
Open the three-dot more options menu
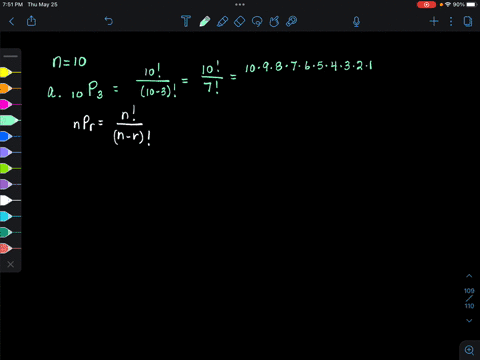point(451,22)
